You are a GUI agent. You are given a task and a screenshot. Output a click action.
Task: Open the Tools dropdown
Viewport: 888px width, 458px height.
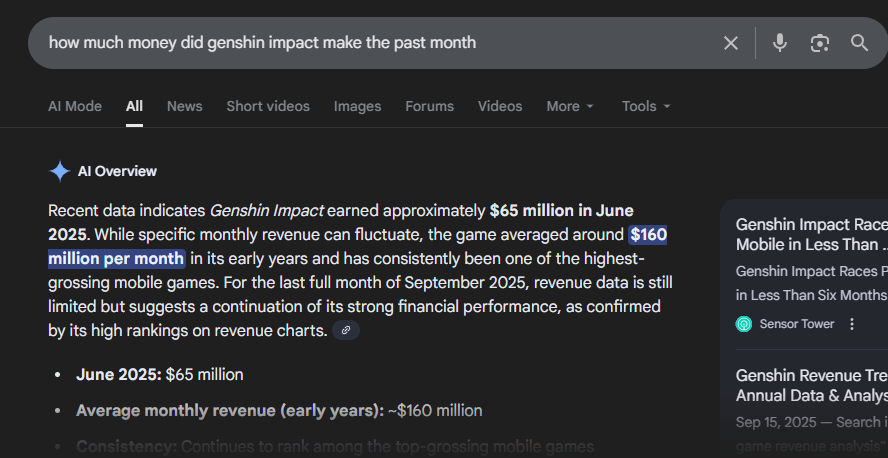click(646, 106)
